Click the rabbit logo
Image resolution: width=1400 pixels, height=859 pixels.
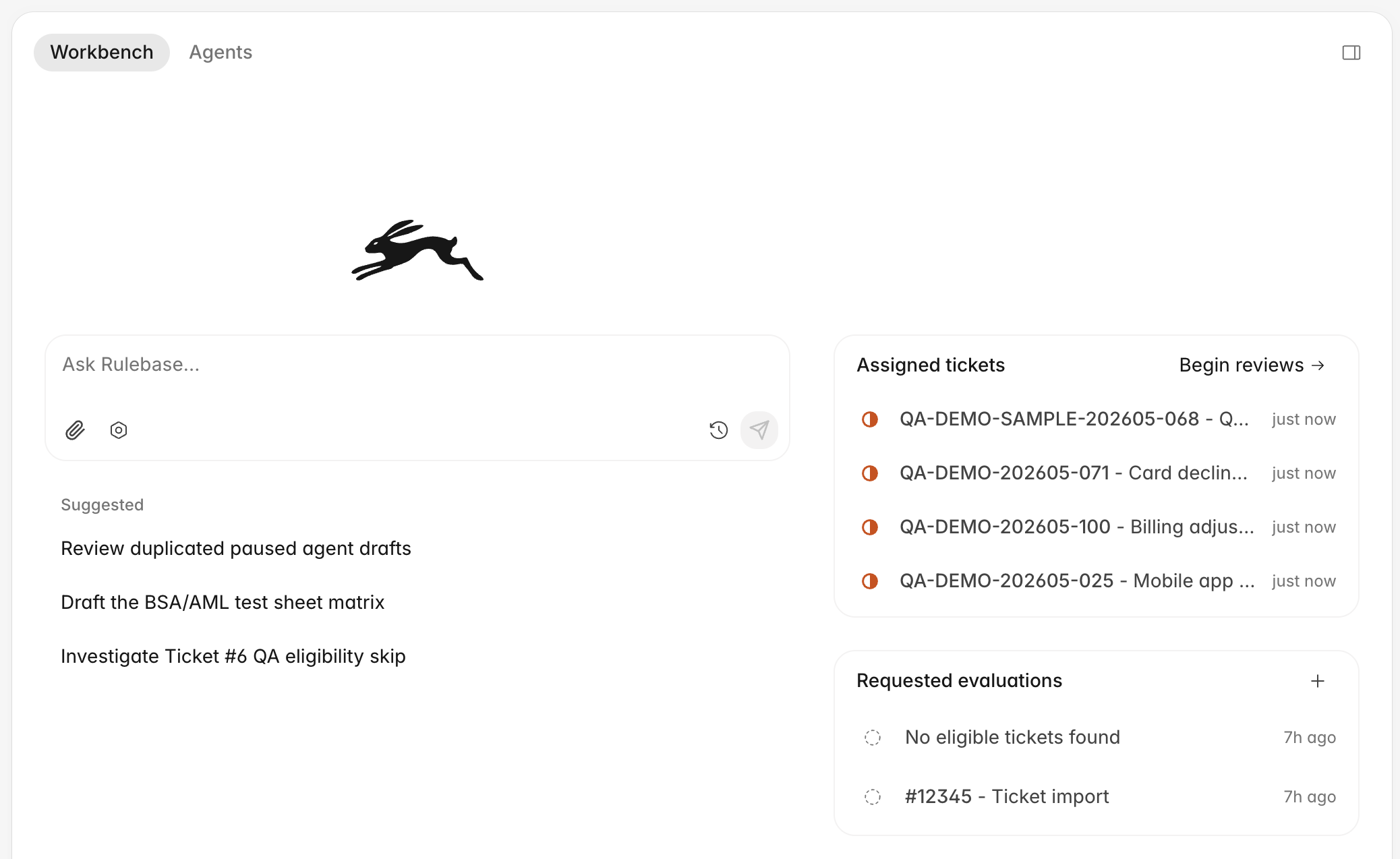pyautogui.click(x=417, y=250)
